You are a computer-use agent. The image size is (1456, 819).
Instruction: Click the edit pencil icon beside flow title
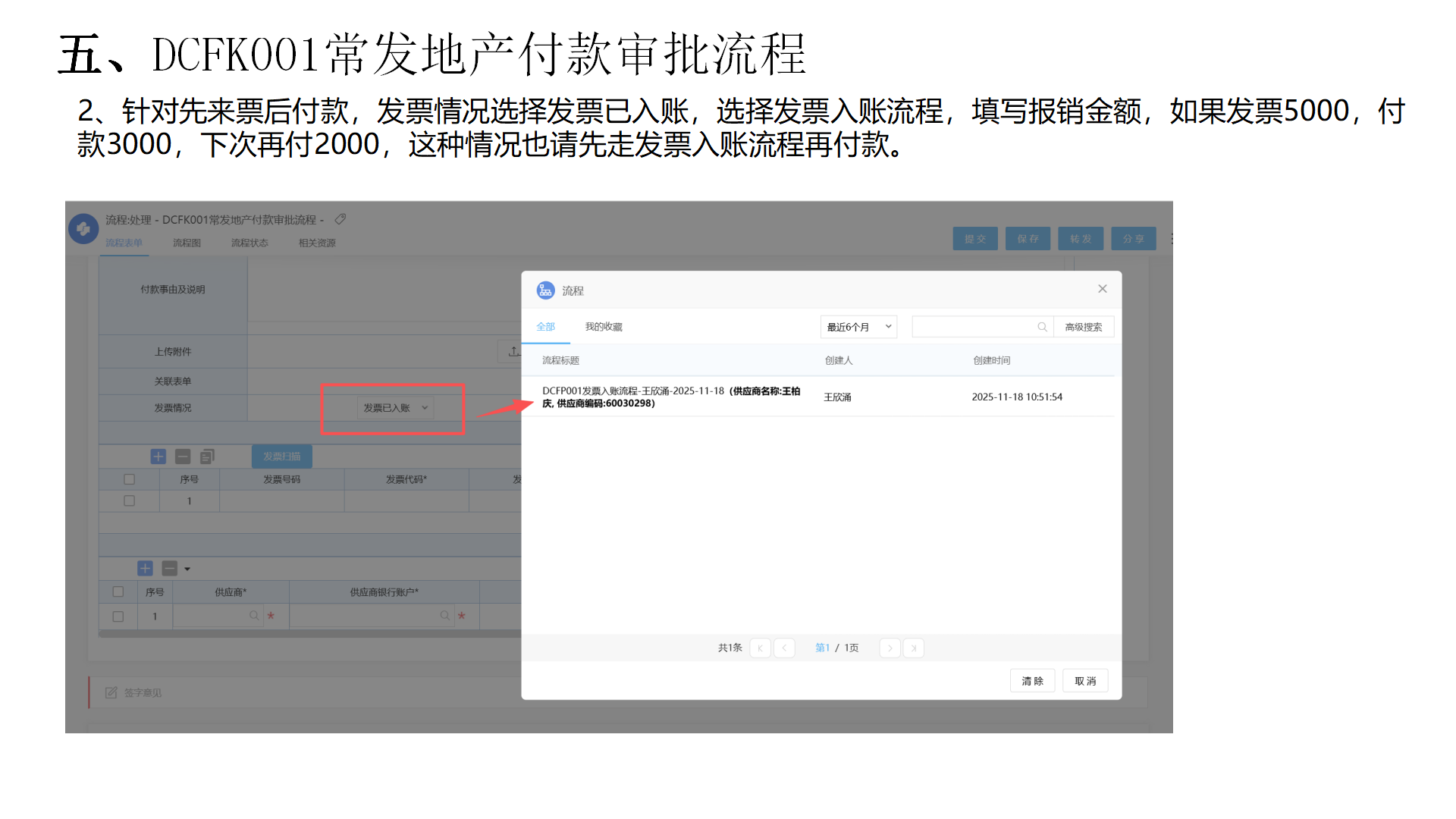[x=340, y=219]
